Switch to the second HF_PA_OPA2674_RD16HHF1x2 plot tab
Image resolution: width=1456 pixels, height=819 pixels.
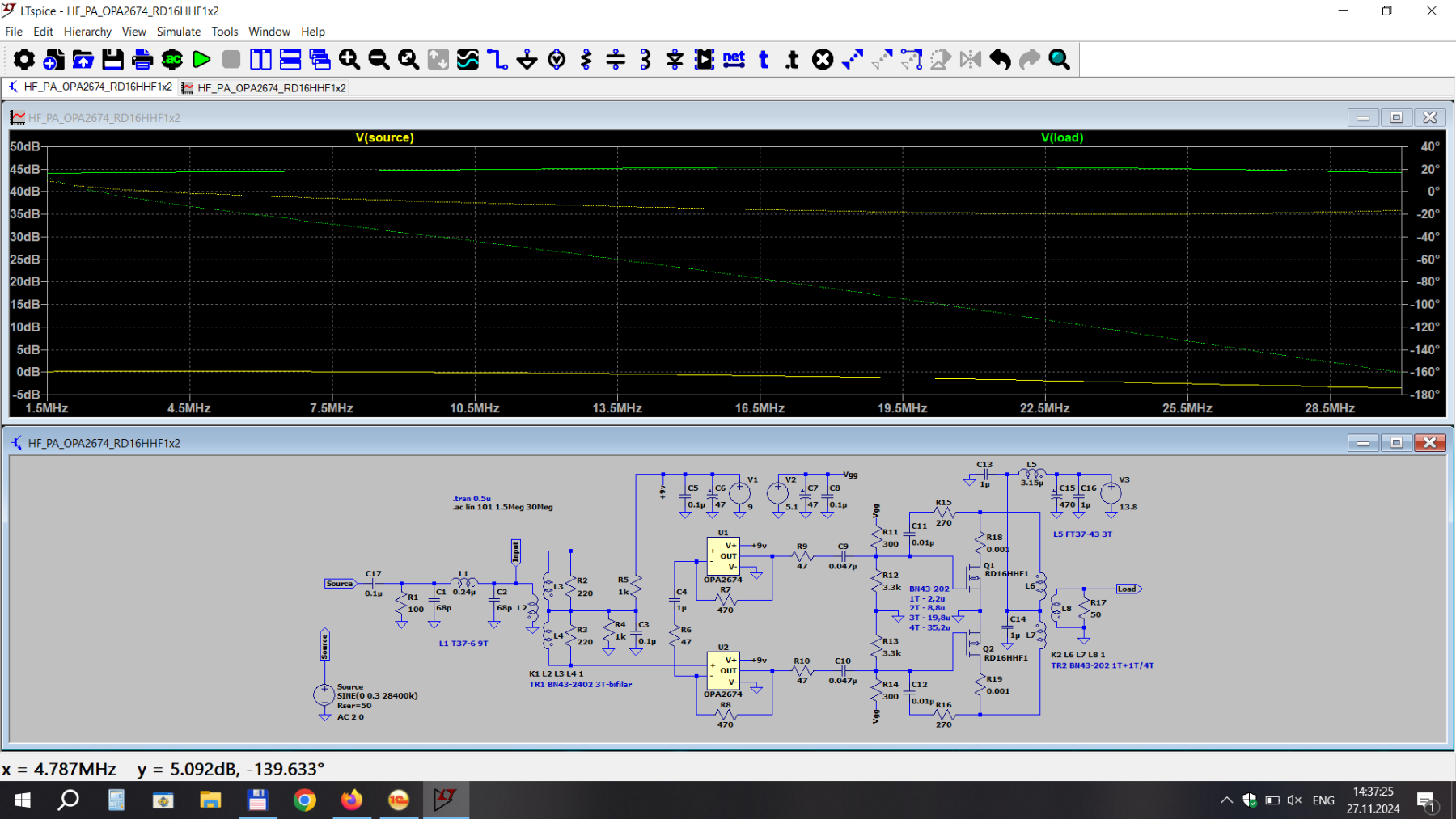click(264, 87)
